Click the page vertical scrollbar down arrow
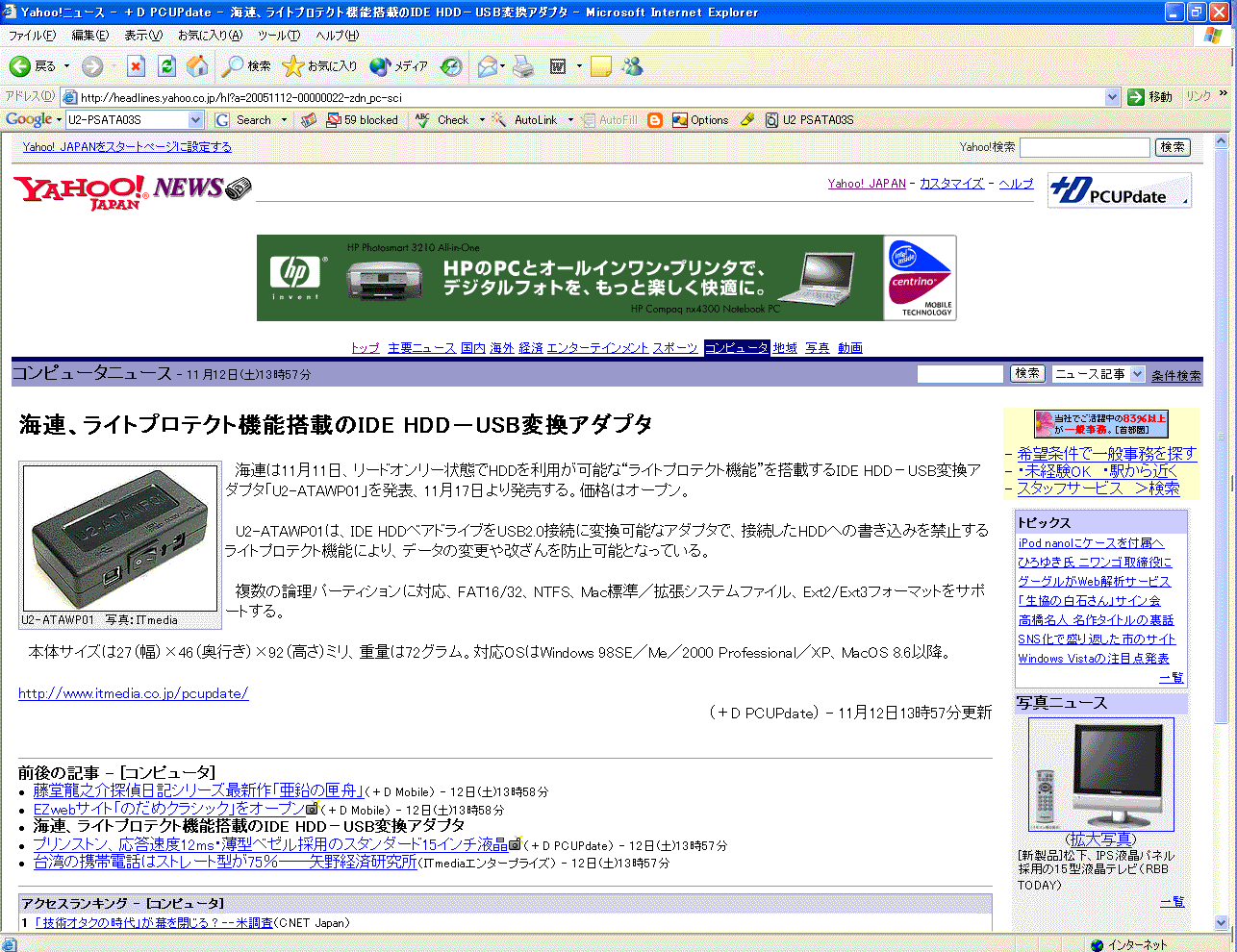Image resolution: width=1237 pixels, height=952 pixels. coord(1222,923)
